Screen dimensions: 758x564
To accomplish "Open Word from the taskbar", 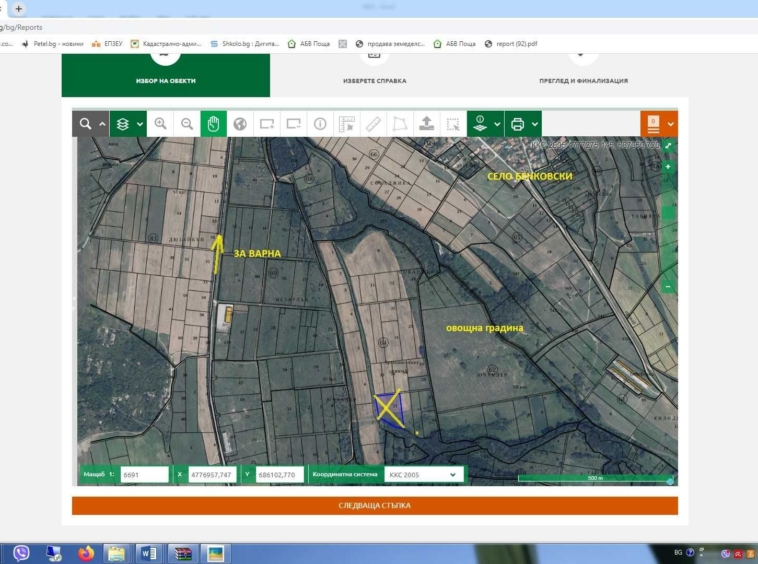I will 149,553.
